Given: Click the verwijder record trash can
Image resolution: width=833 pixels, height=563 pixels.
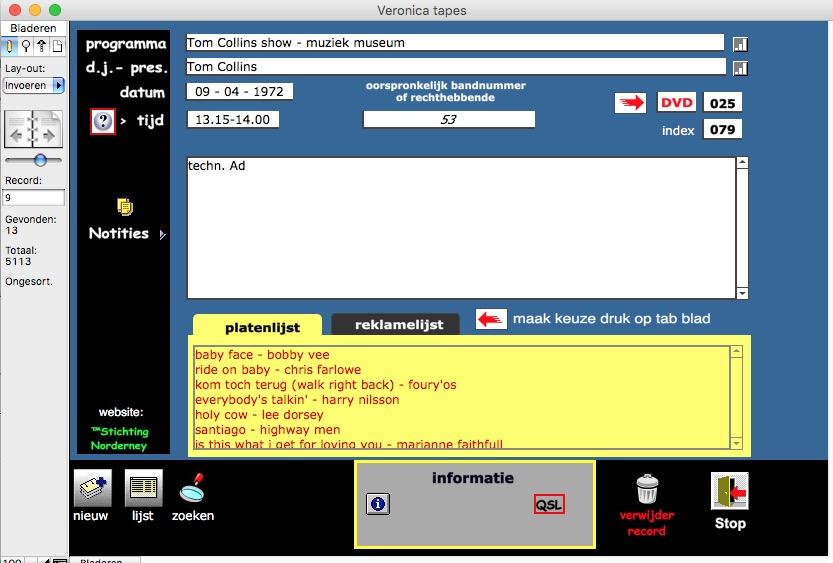Looking at the screenshot, I should point(648,489).
